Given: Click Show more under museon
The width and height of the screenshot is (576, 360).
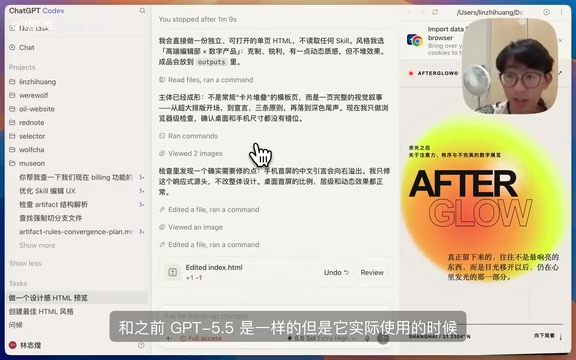Looking at the screenshot, I should [37, 245].
